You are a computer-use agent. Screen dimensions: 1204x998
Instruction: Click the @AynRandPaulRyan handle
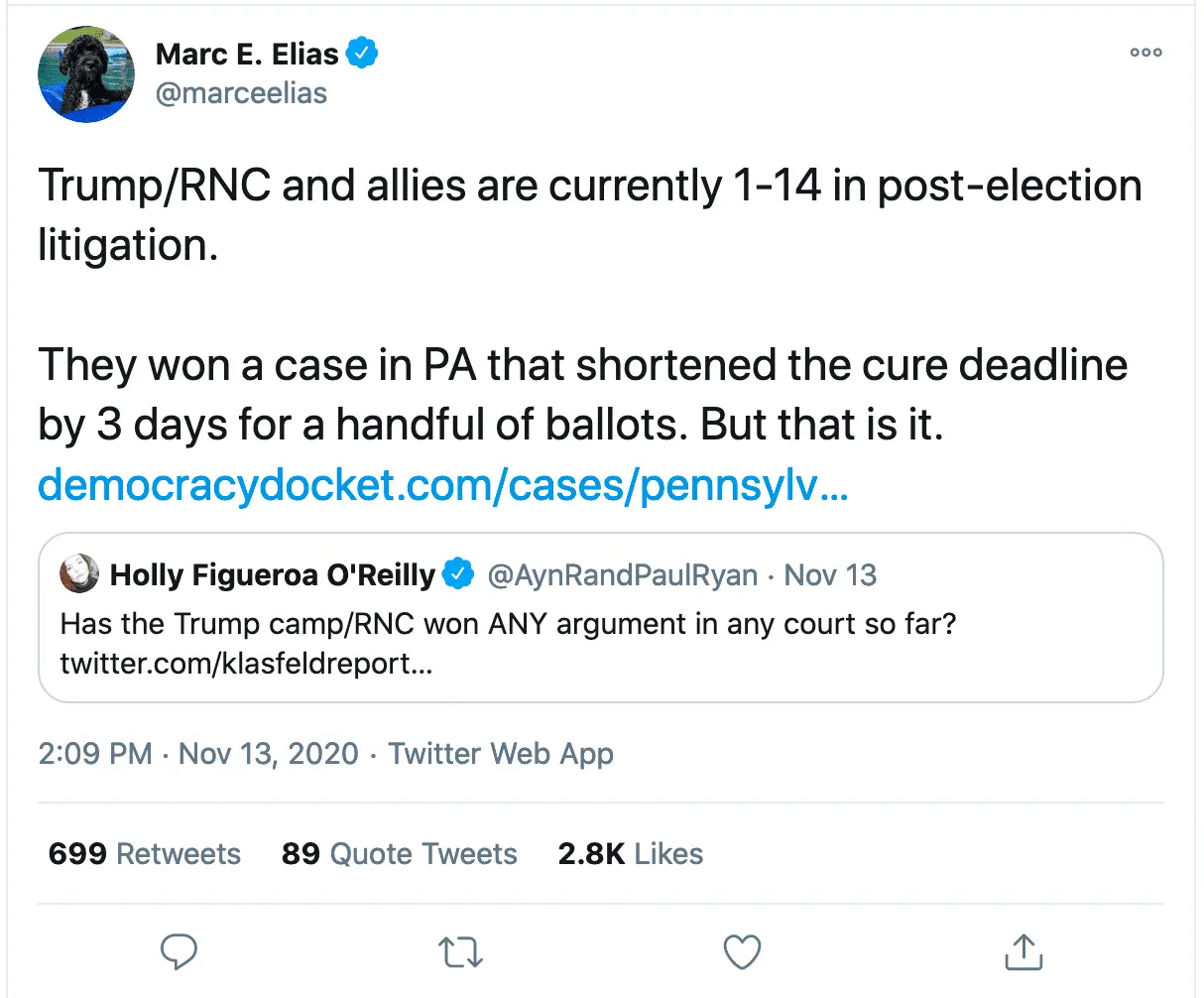[622, 574]
